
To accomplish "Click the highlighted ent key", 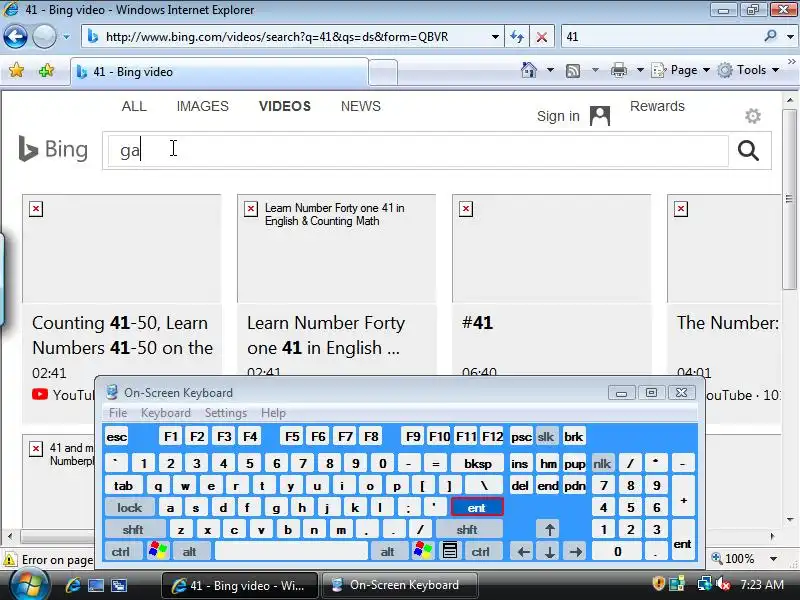I will click(477, 507).
